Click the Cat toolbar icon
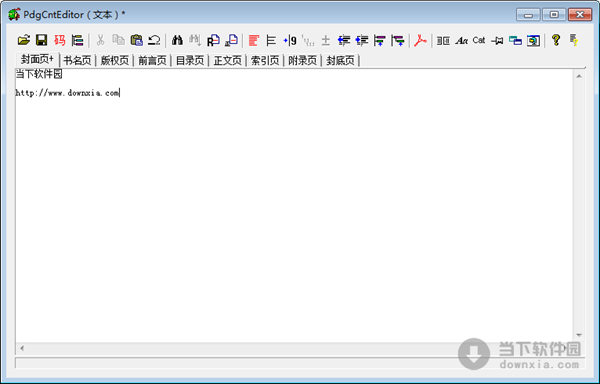Viewport: 600px width, 384px height. [479, 40]
